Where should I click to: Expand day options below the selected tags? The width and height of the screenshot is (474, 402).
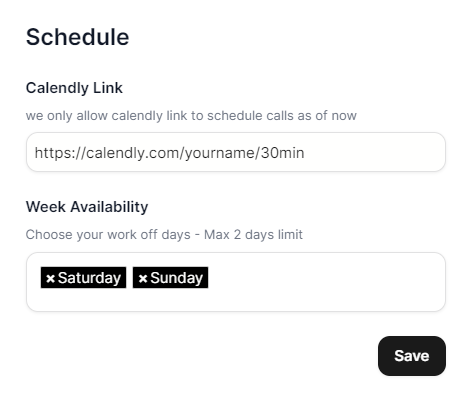point(236,300)
